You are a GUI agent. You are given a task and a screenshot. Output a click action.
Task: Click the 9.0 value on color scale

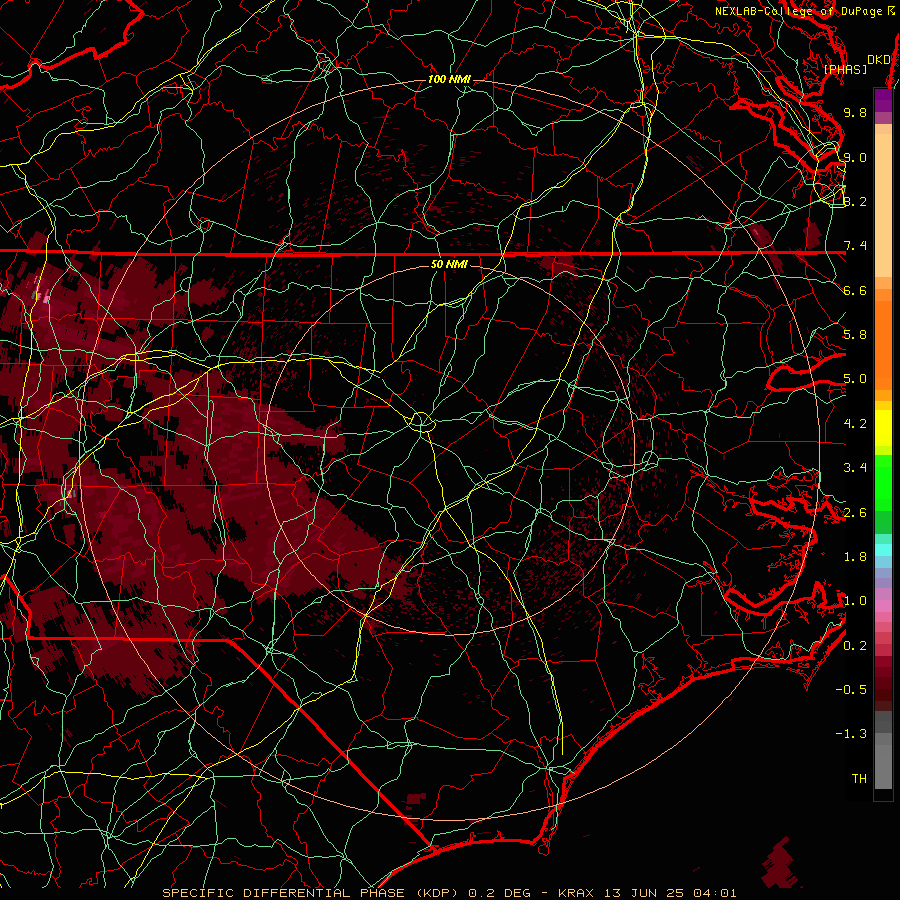(x=855, y=157)
